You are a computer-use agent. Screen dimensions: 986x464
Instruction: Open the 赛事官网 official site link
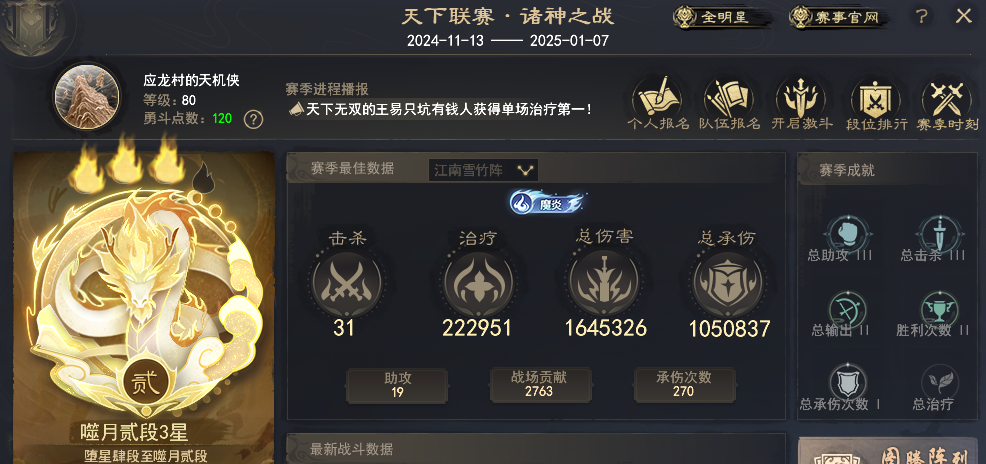[839, 17]
